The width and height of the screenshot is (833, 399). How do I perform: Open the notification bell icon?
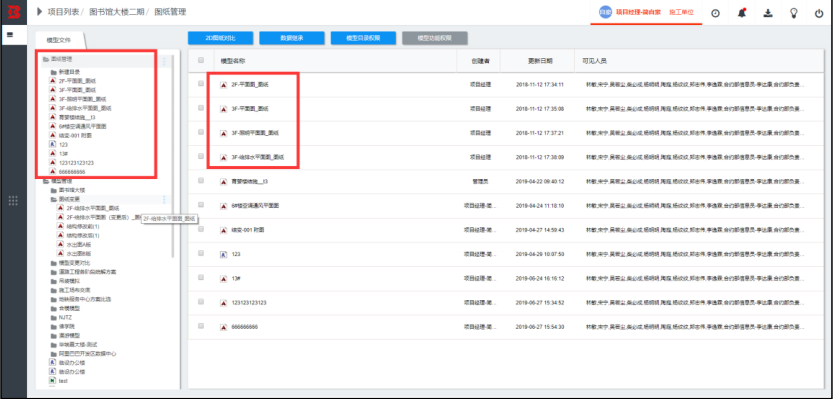coord(742,13)
